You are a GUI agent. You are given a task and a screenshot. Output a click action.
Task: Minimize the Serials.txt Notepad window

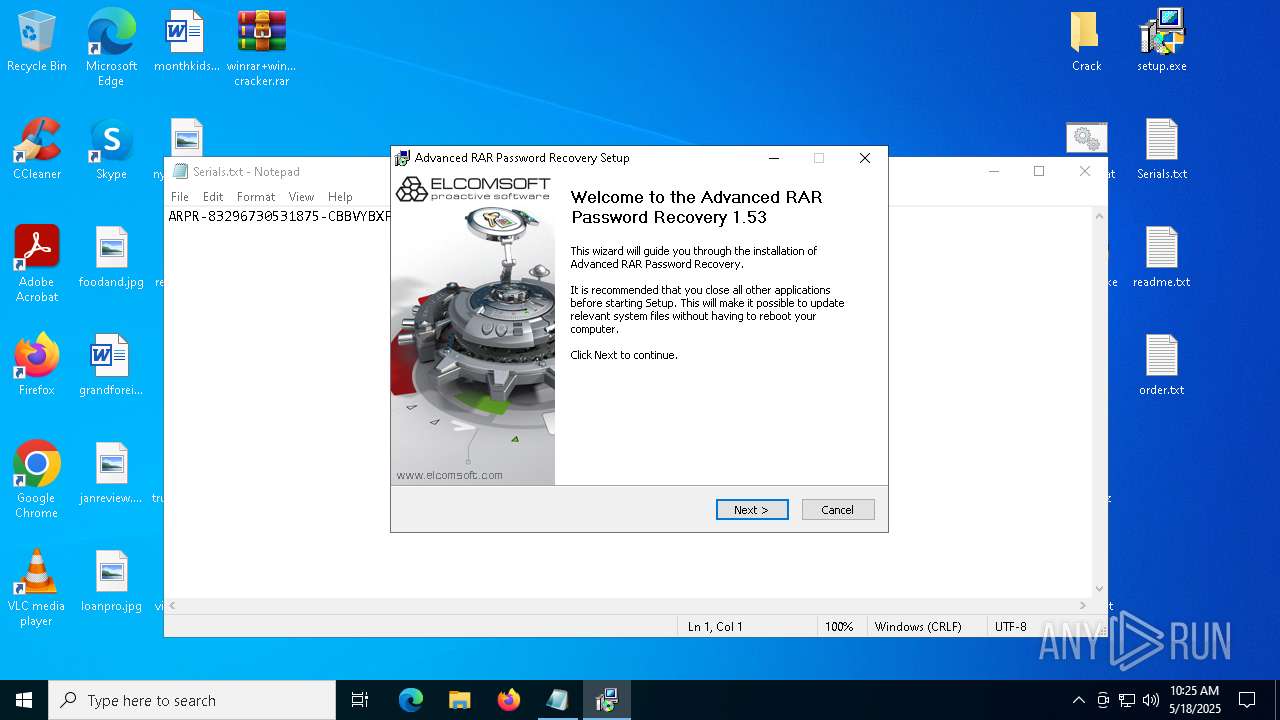tap(994, 171)
